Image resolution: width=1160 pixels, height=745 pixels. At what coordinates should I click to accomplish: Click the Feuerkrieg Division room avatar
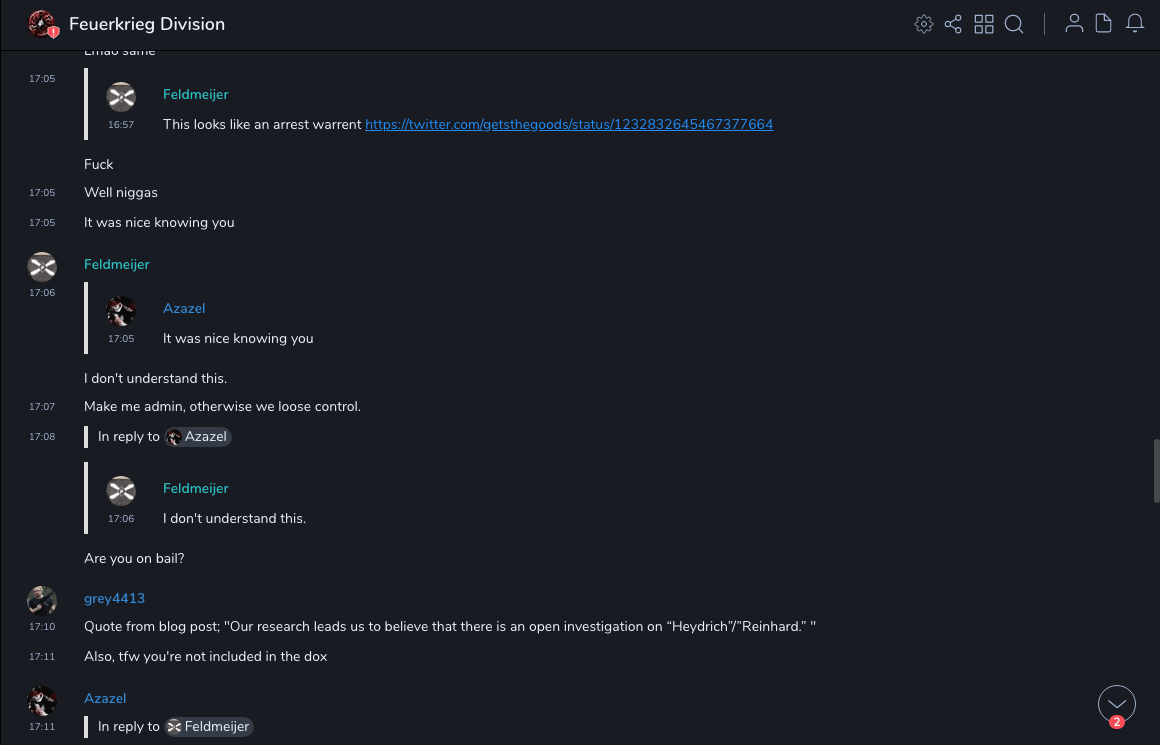[42, 24]
